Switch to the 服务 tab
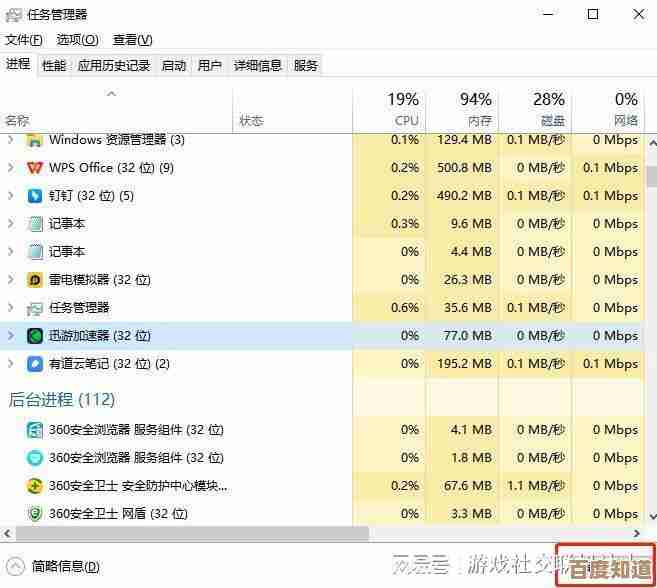The width and height of the screenshot is (657, 588). click(306, 66)
